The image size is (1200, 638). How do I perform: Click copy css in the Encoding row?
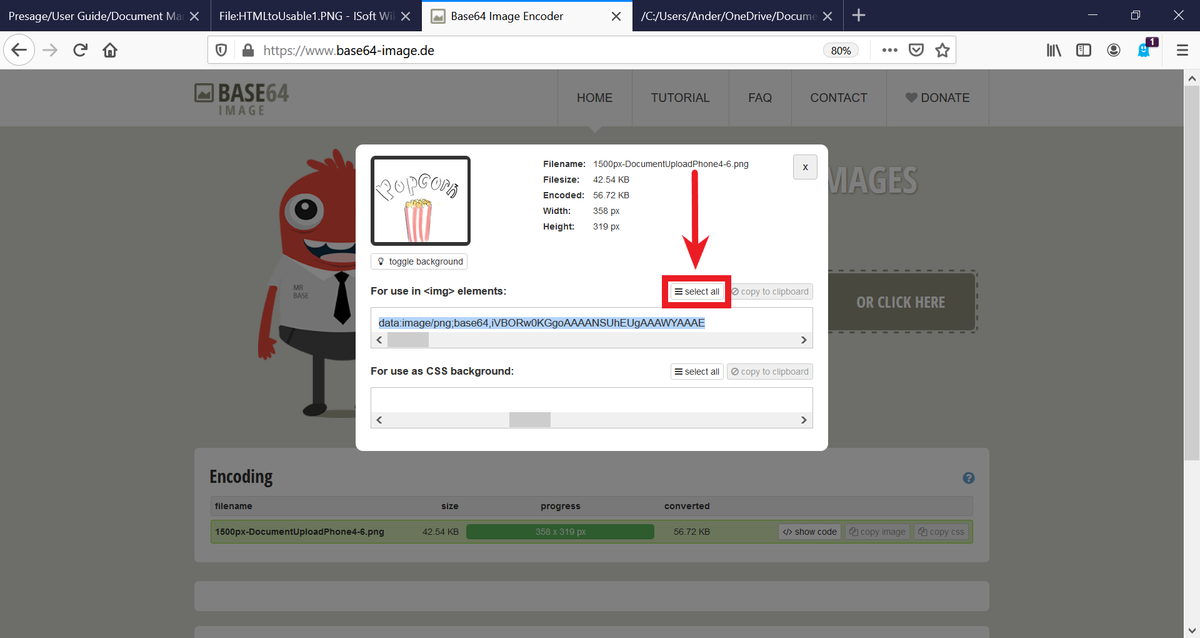942,532
